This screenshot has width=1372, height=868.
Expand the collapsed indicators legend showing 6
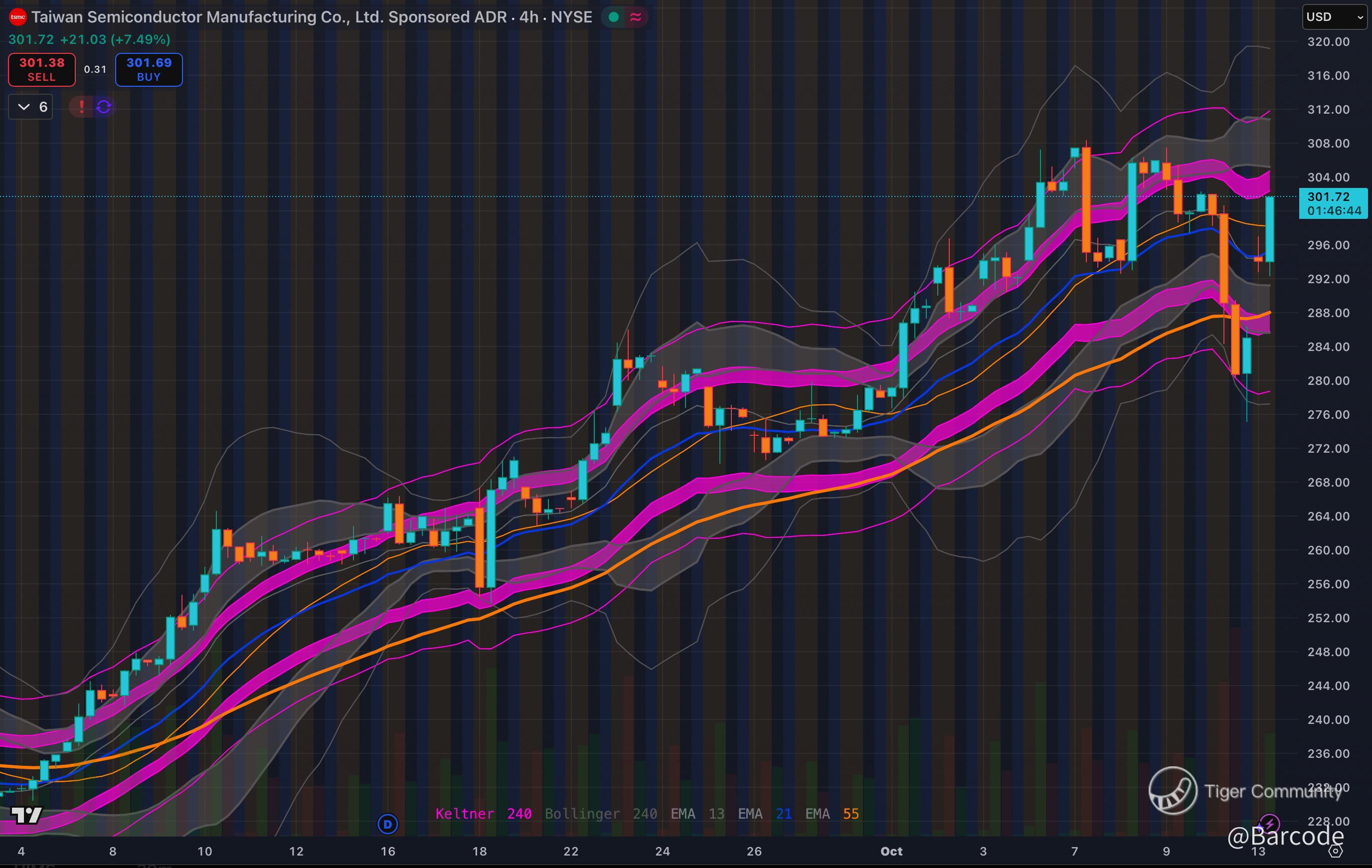[31, 107]
